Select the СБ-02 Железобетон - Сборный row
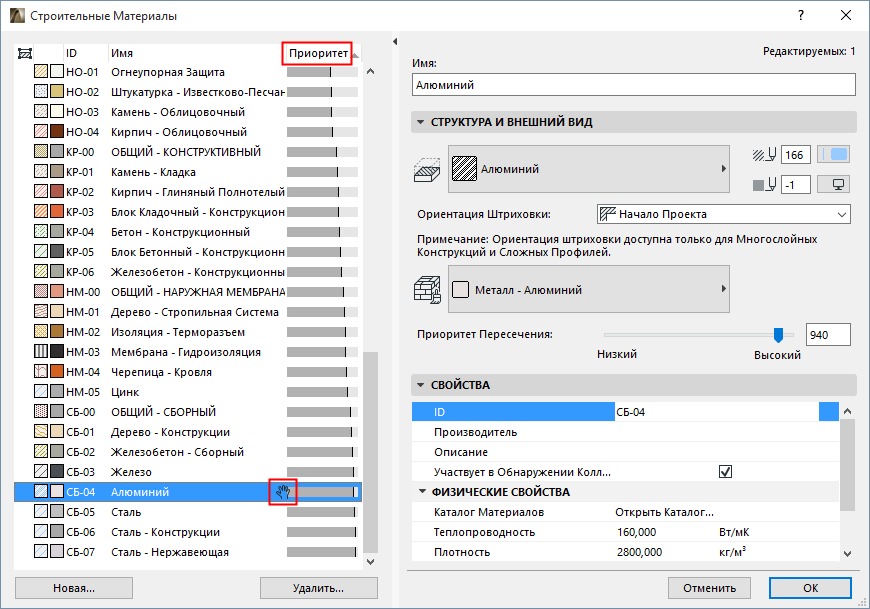This screenshot has width=870, height=609. pyautogui.click(x=188, y=451)
